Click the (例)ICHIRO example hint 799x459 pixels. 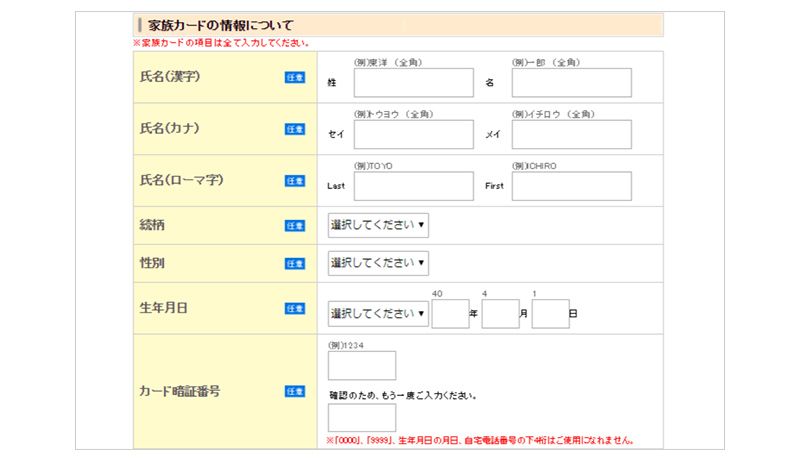point(534,166)
